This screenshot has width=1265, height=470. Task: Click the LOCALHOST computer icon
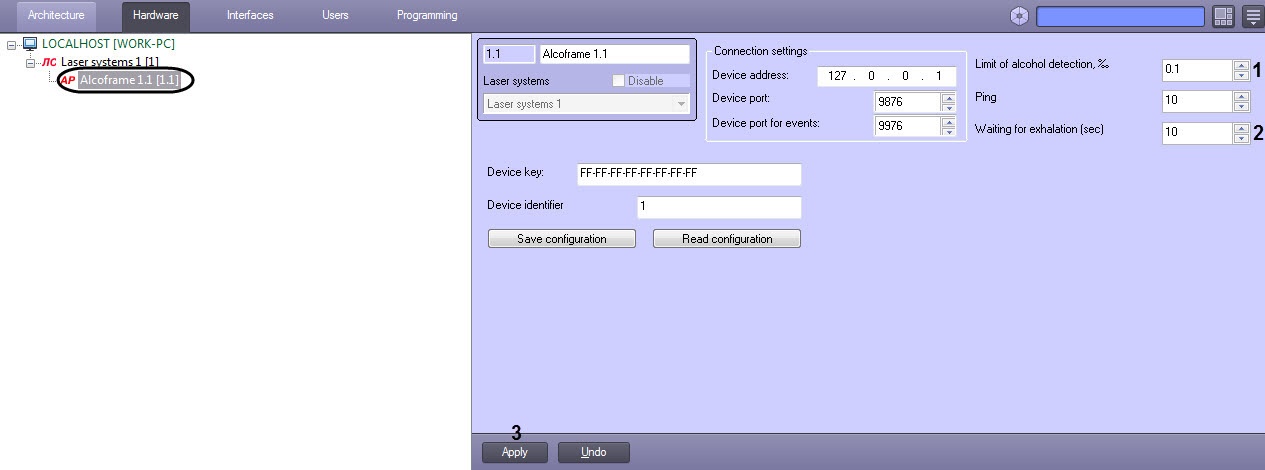(x=30, y=44)
